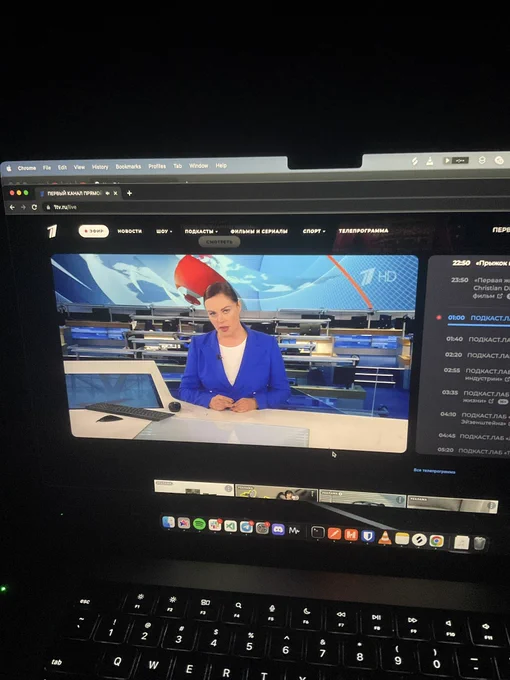Viewport: 510px width, 680px height.
Task: Open Google Chrome from the dock
Action: click(437, 541)
